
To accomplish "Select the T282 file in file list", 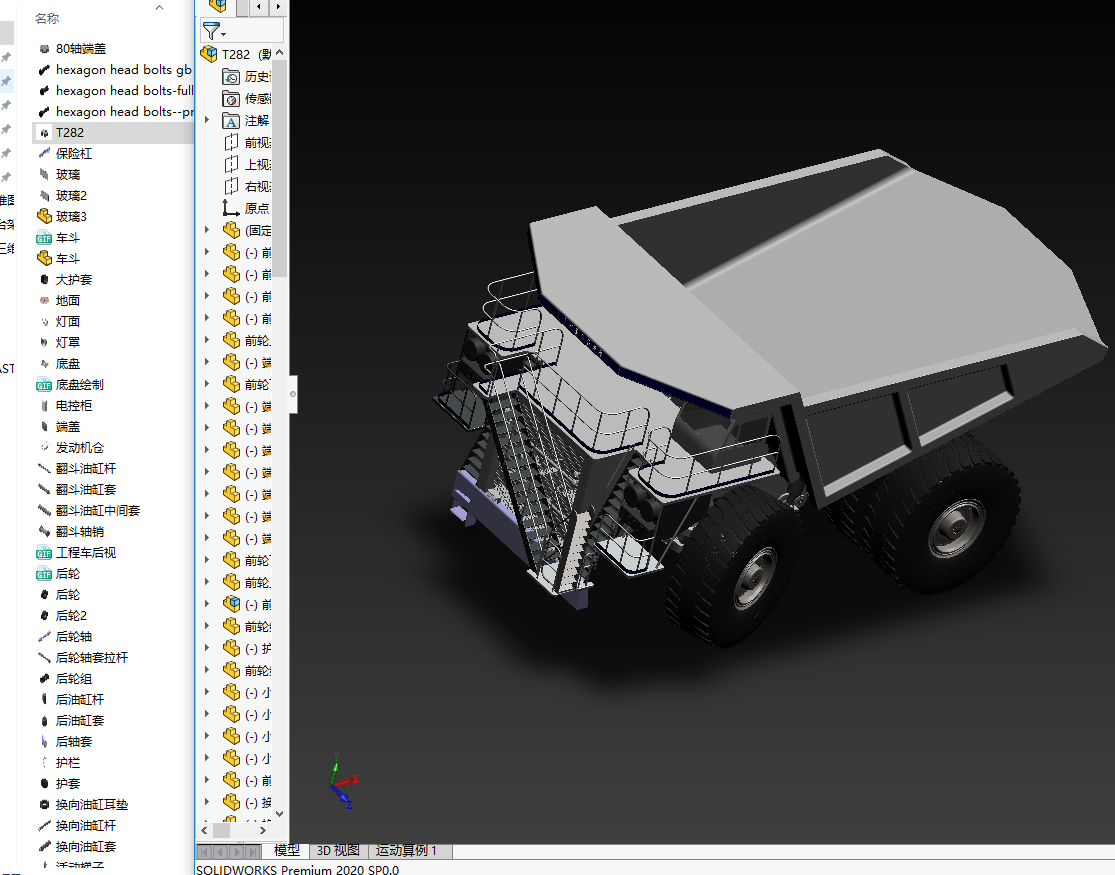I will pos(70,132).
